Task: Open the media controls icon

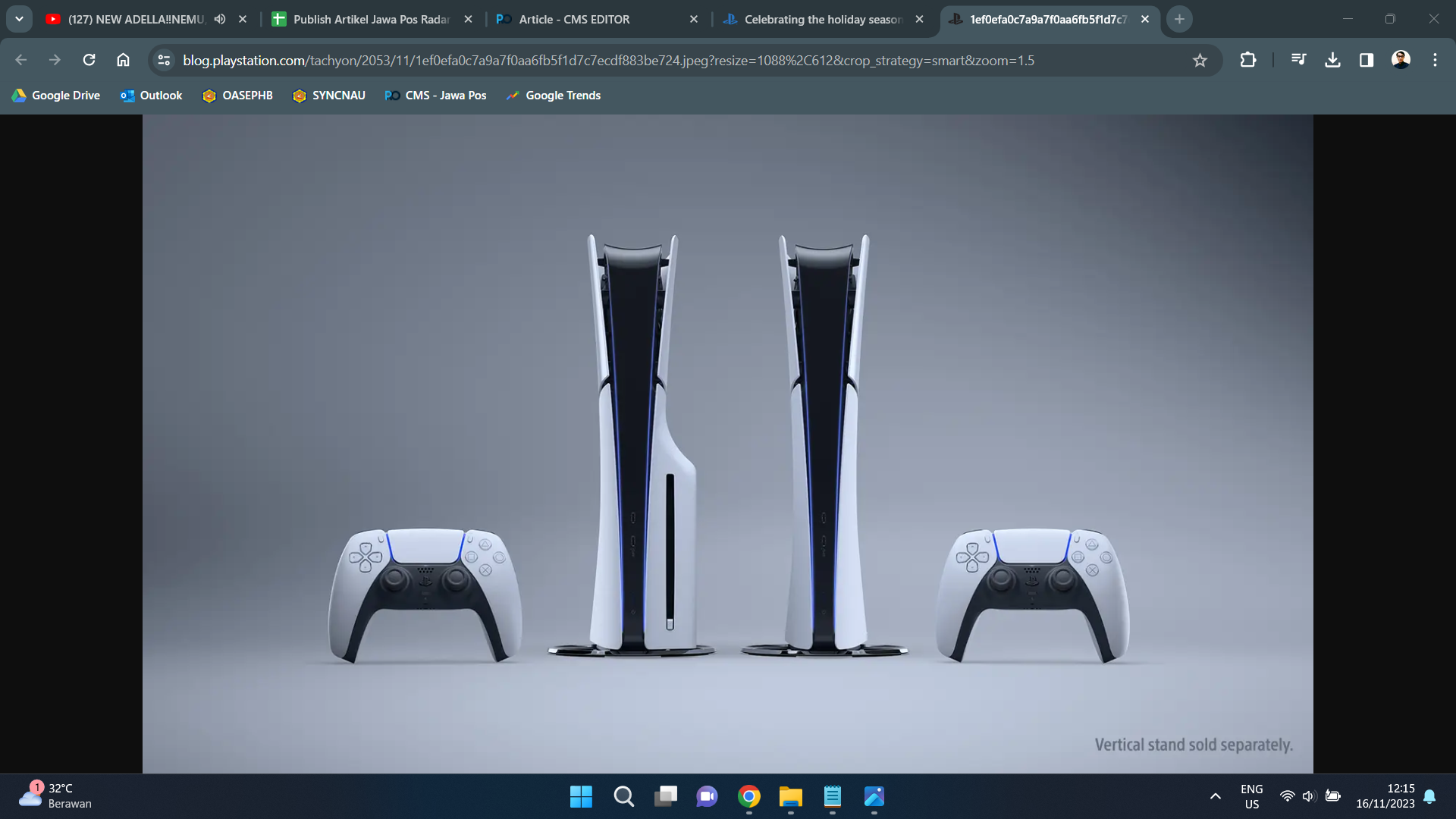Action: tap(1298, 60)
